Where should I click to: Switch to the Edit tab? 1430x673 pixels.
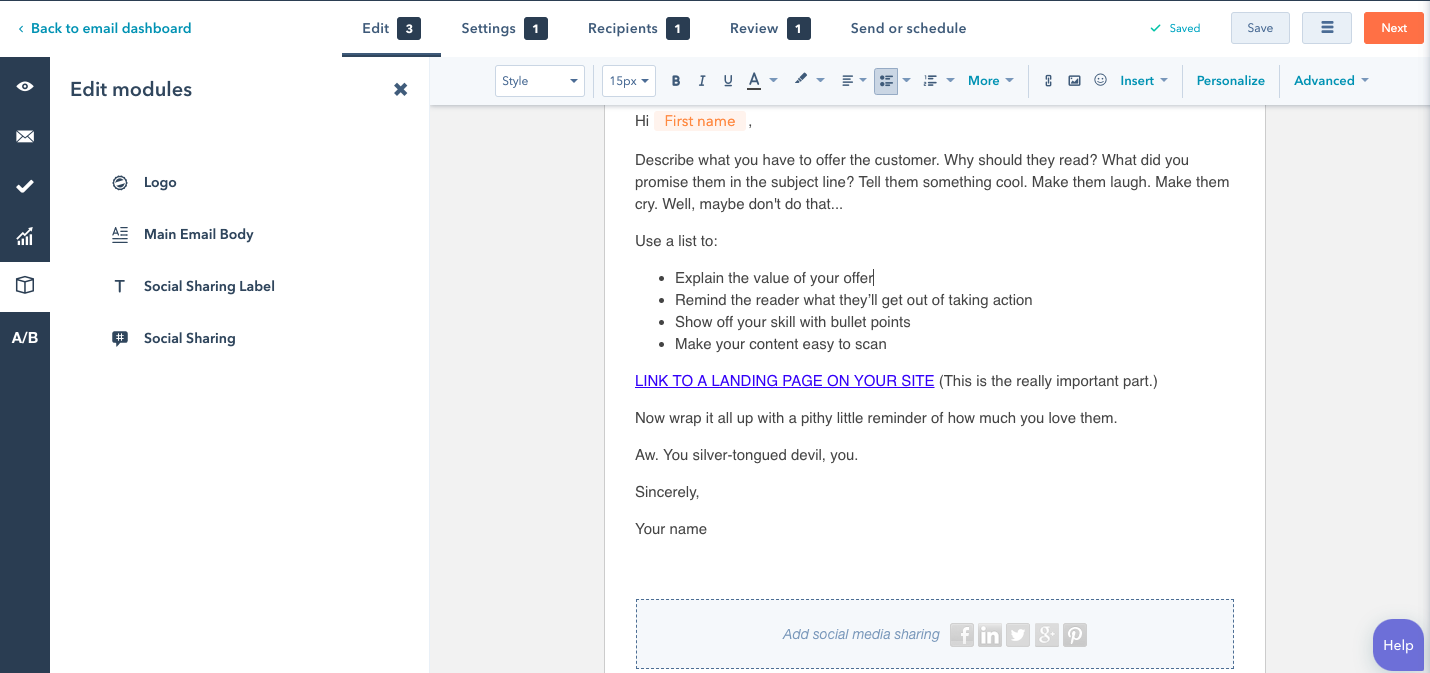(x=391, y=28)
